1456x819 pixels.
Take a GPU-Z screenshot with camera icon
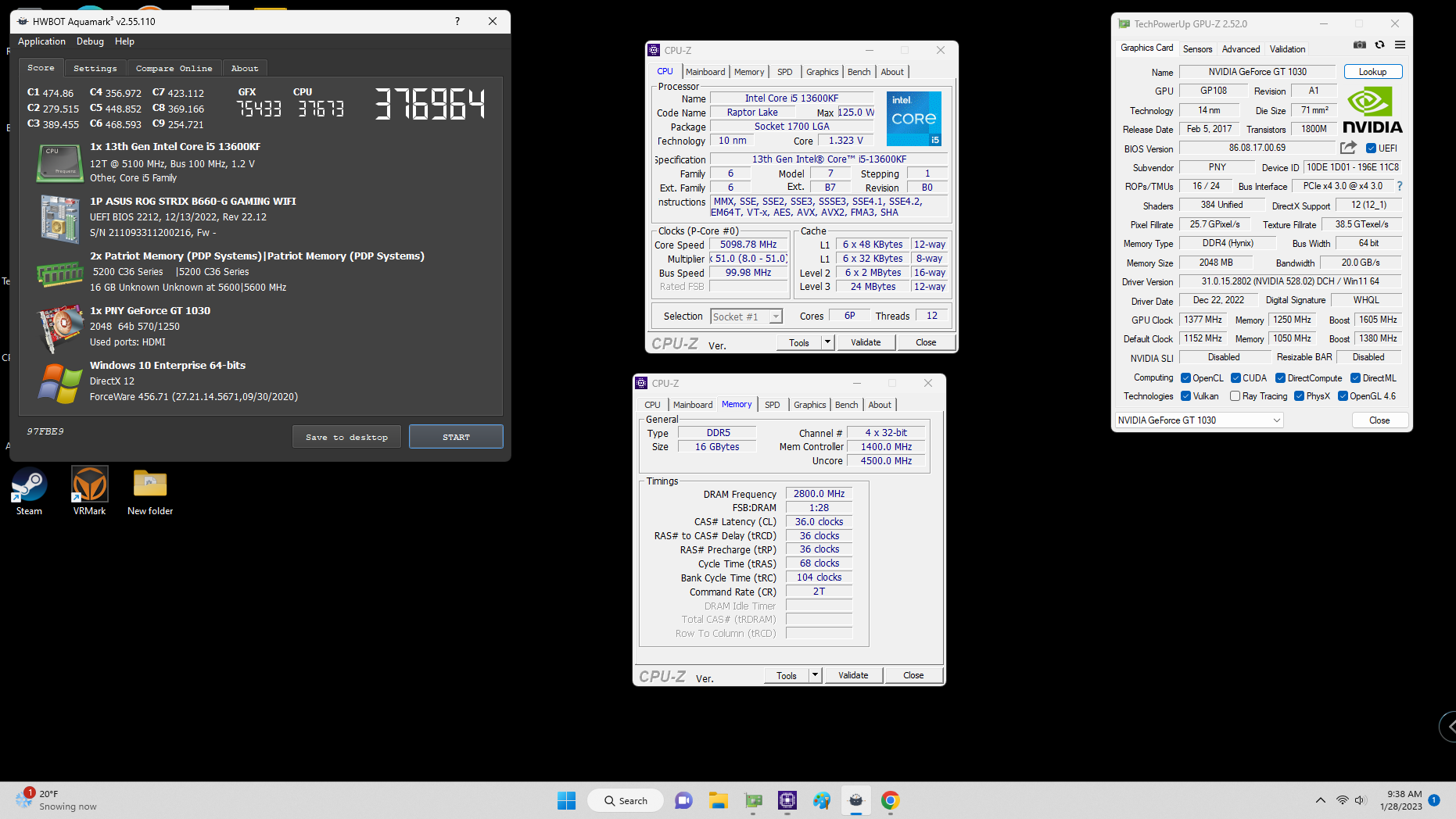pos(1360,45)
